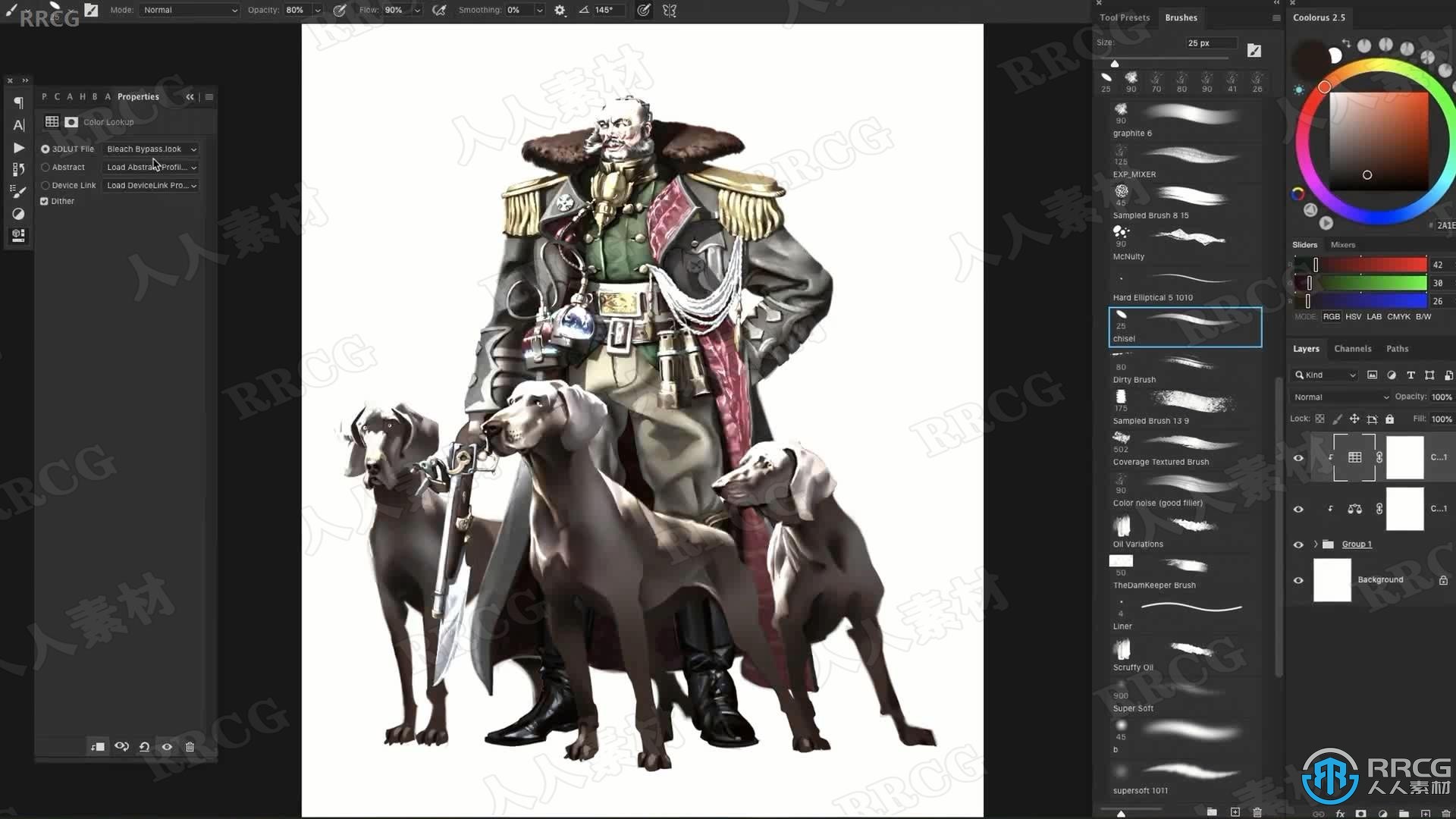
Task: Enable the Dither checkbox
Action: coord(45,201)
